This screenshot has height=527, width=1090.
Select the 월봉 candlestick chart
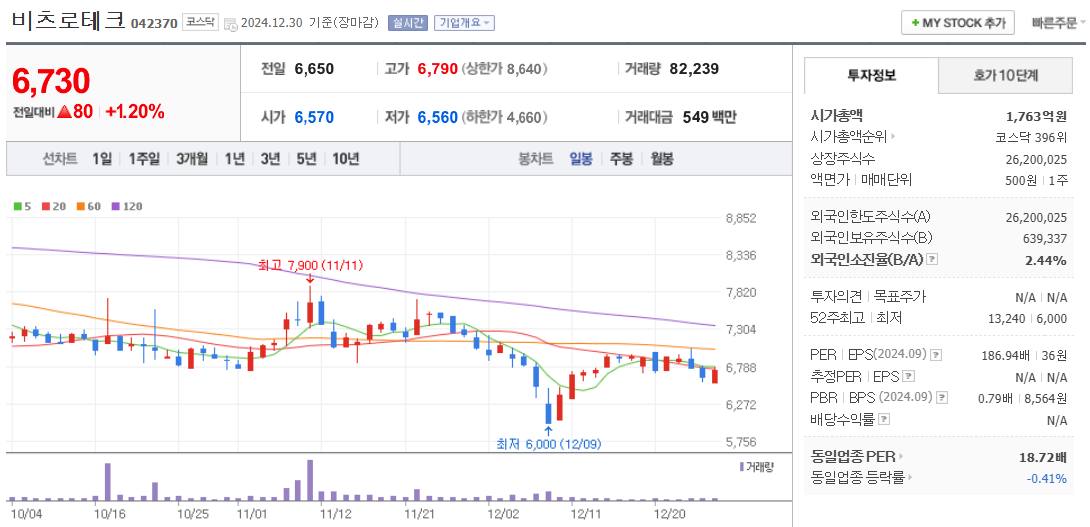(662, 159)
